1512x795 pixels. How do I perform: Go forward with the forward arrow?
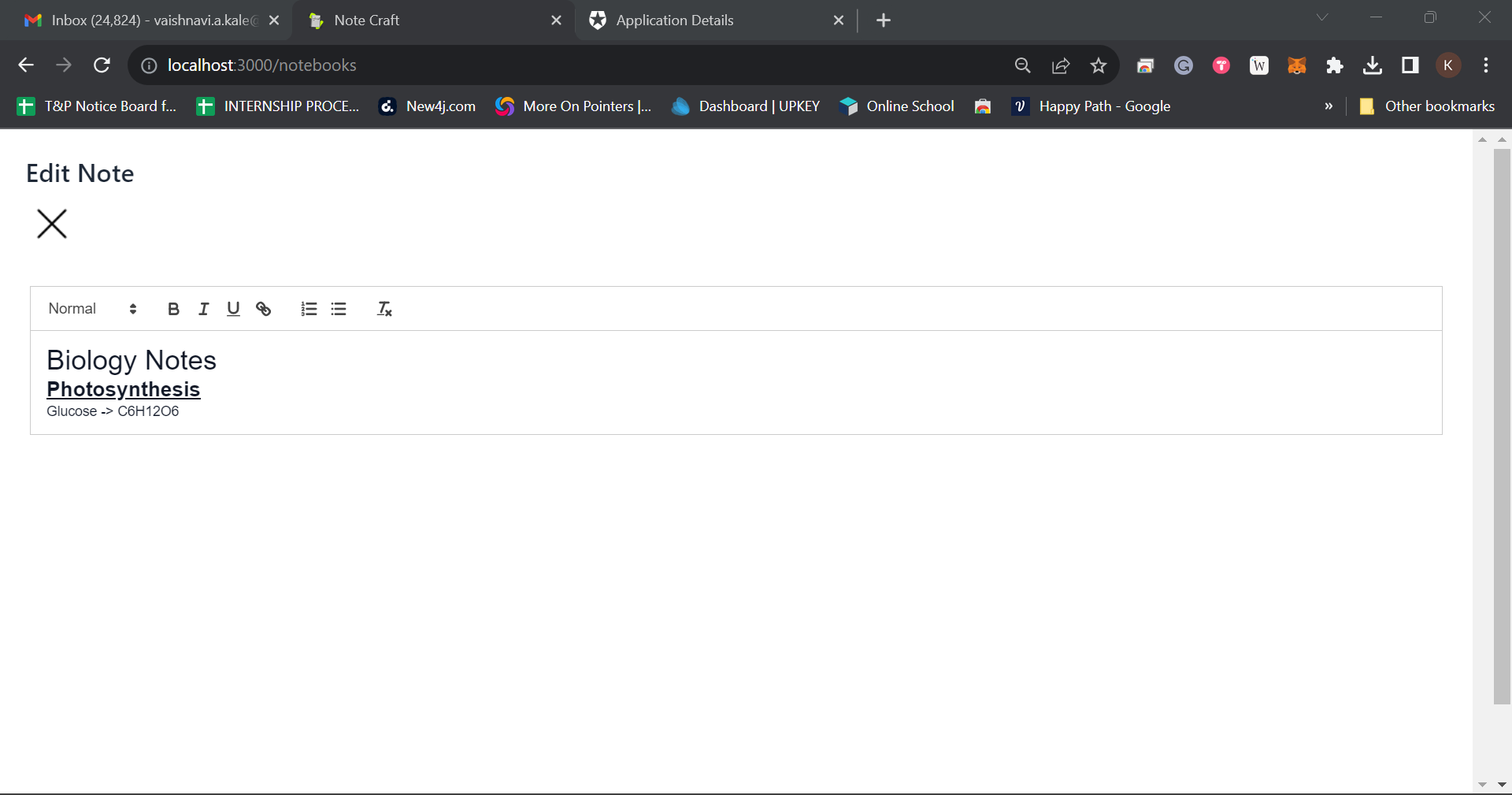click(x=64, y=65)
